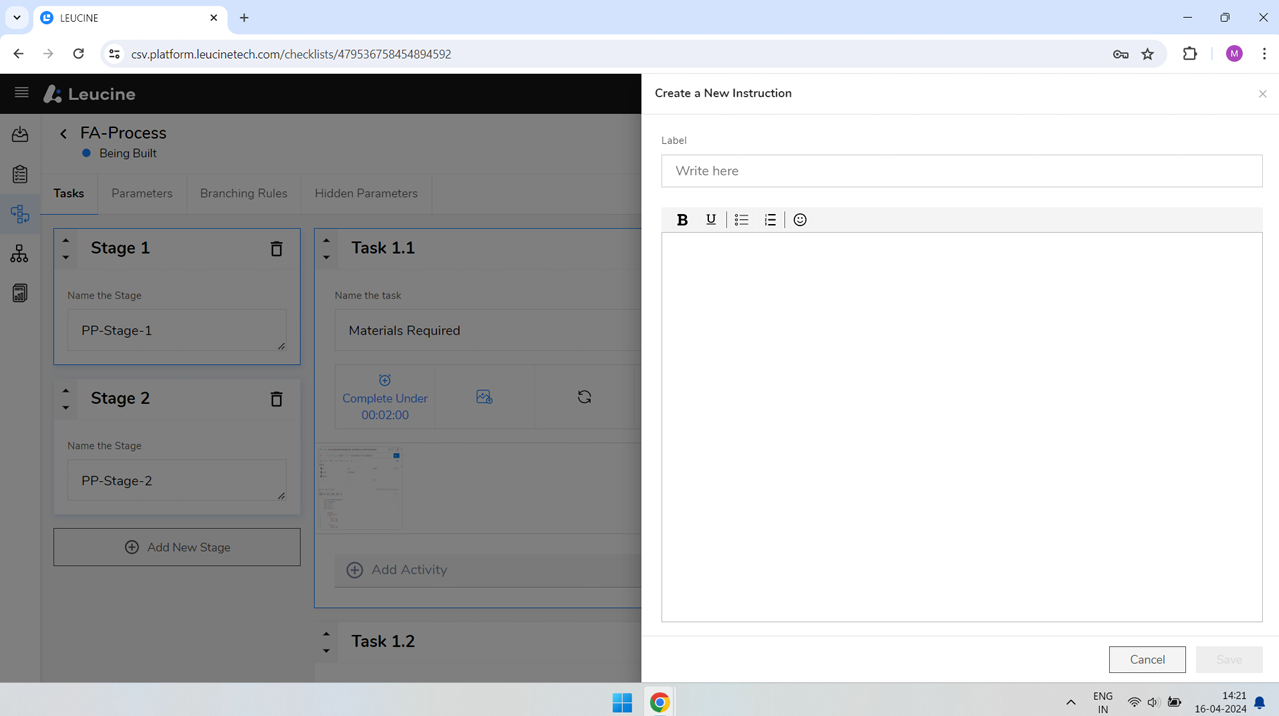Click the Label input field
The width and height of the screenshot is (1279, 716).
click(x=961, y=171)
